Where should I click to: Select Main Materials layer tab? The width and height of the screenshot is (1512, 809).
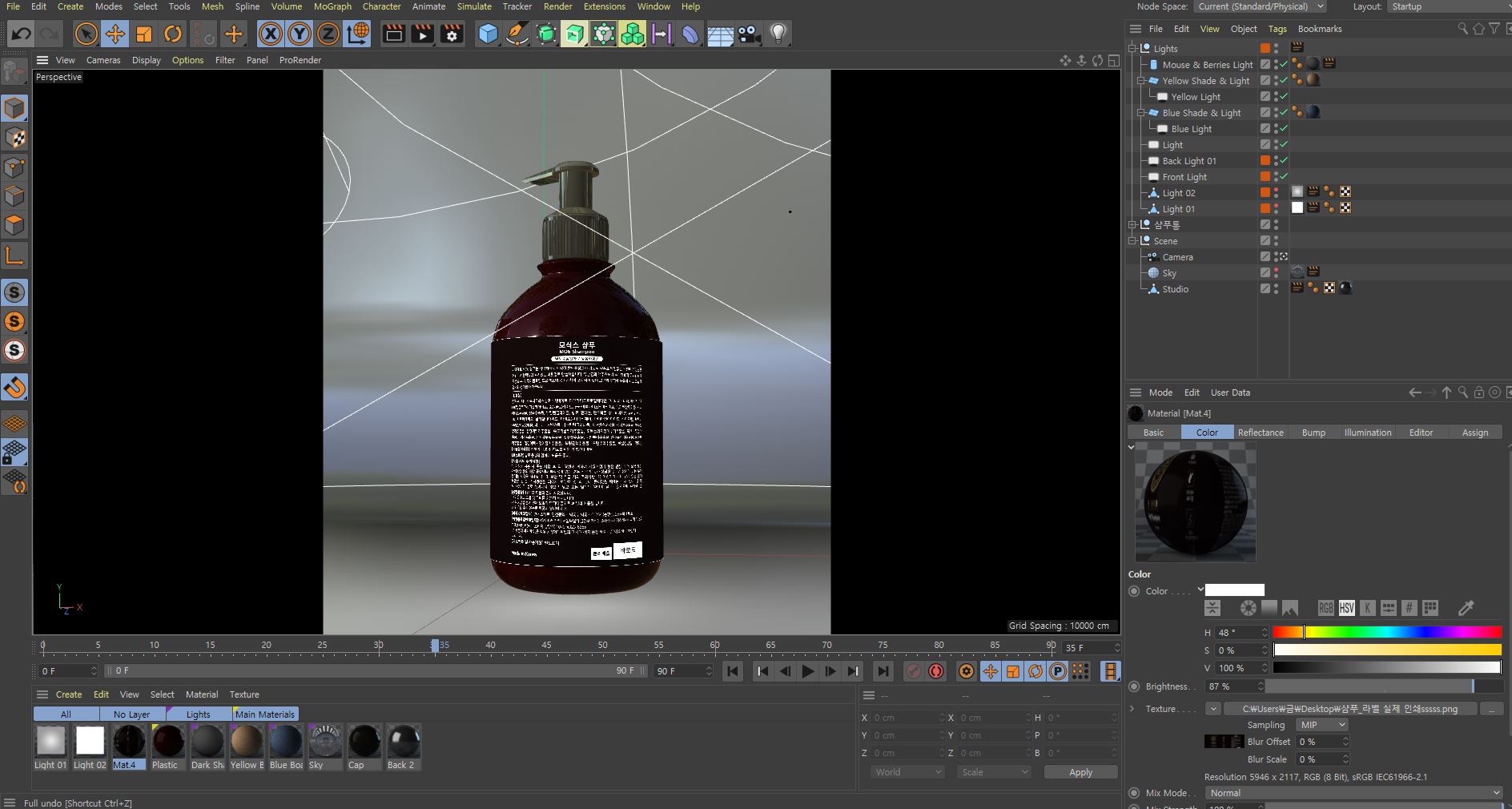click(x=265, y=714)
